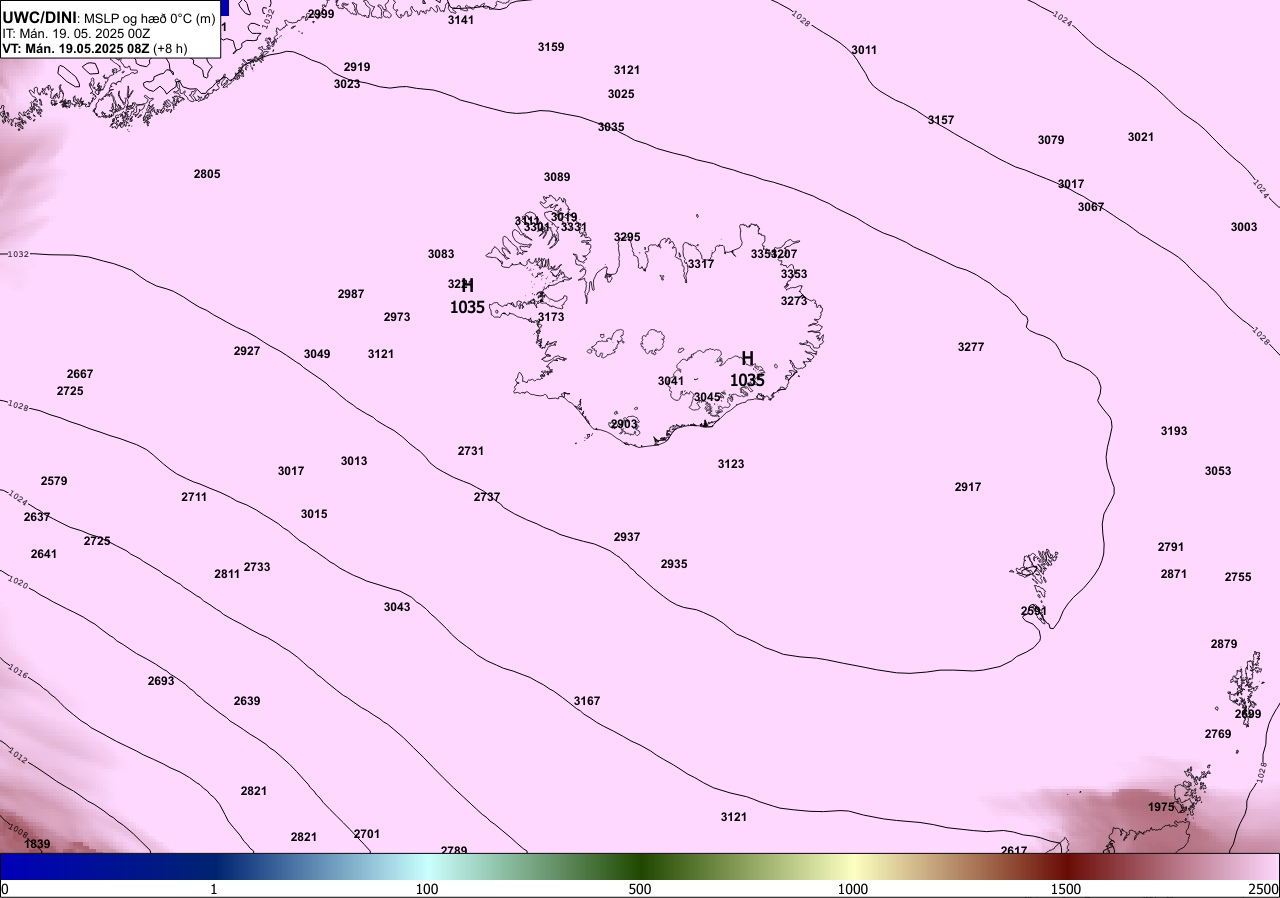Click the 3317 value over northern Iceland
The image size is (1280, 898).
701,264
